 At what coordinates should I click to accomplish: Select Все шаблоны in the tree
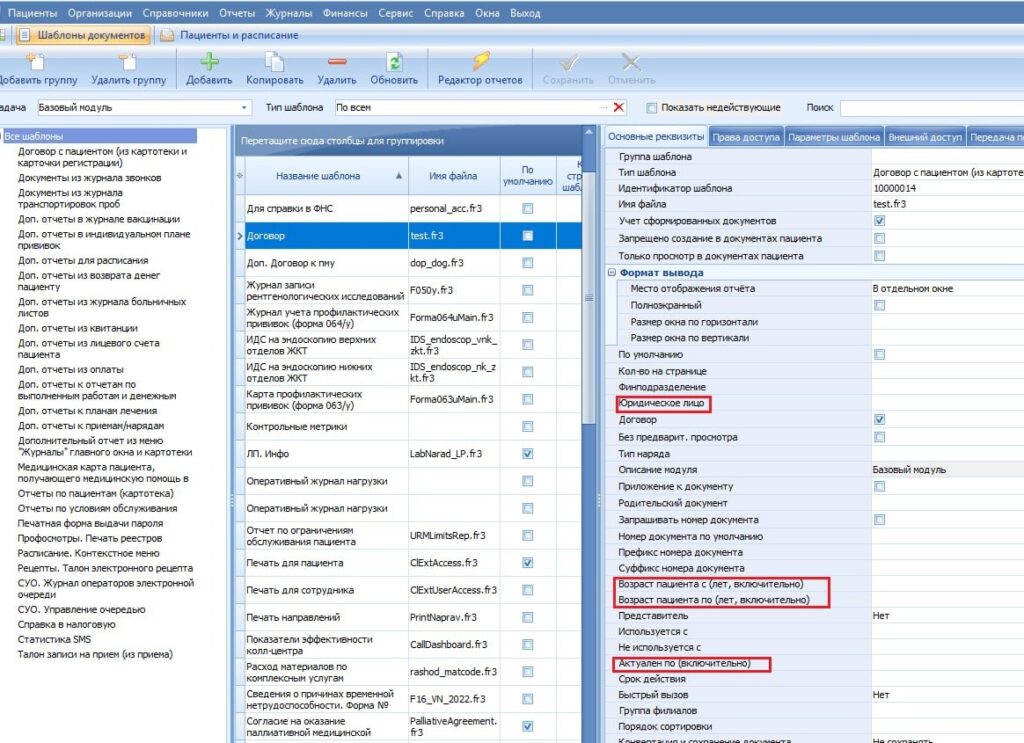tap(99, 136)
